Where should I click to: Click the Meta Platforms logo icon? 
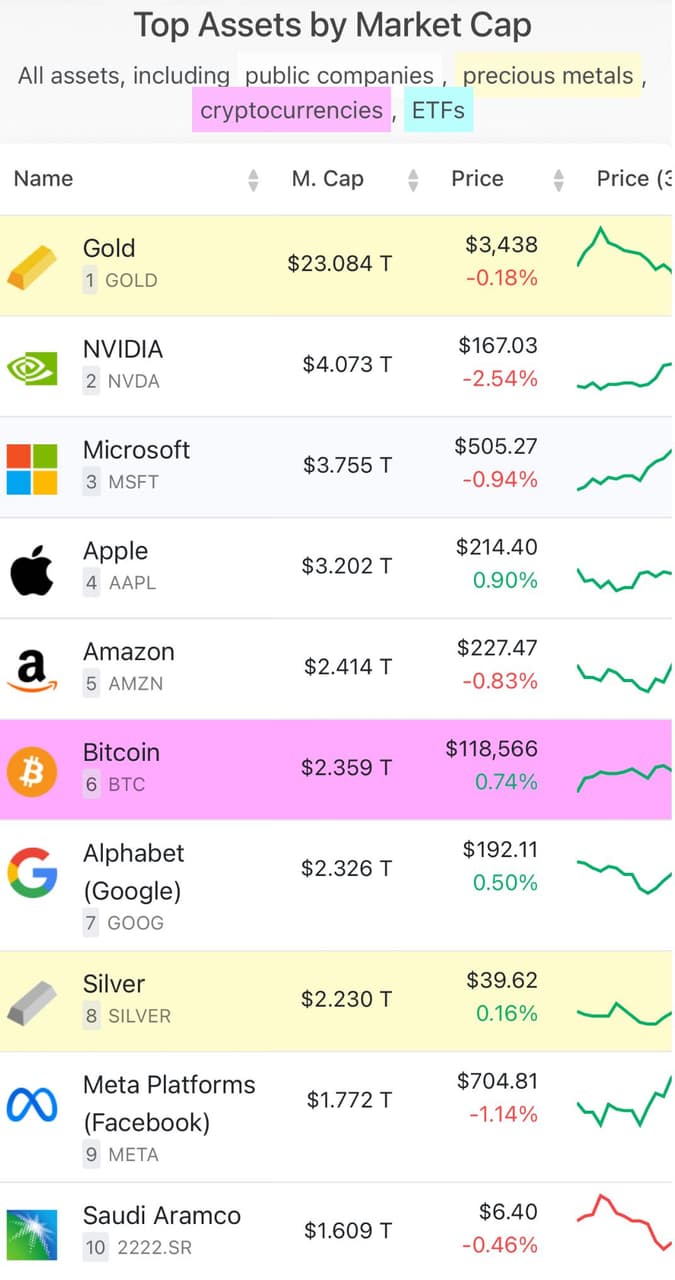(32, 1103)
